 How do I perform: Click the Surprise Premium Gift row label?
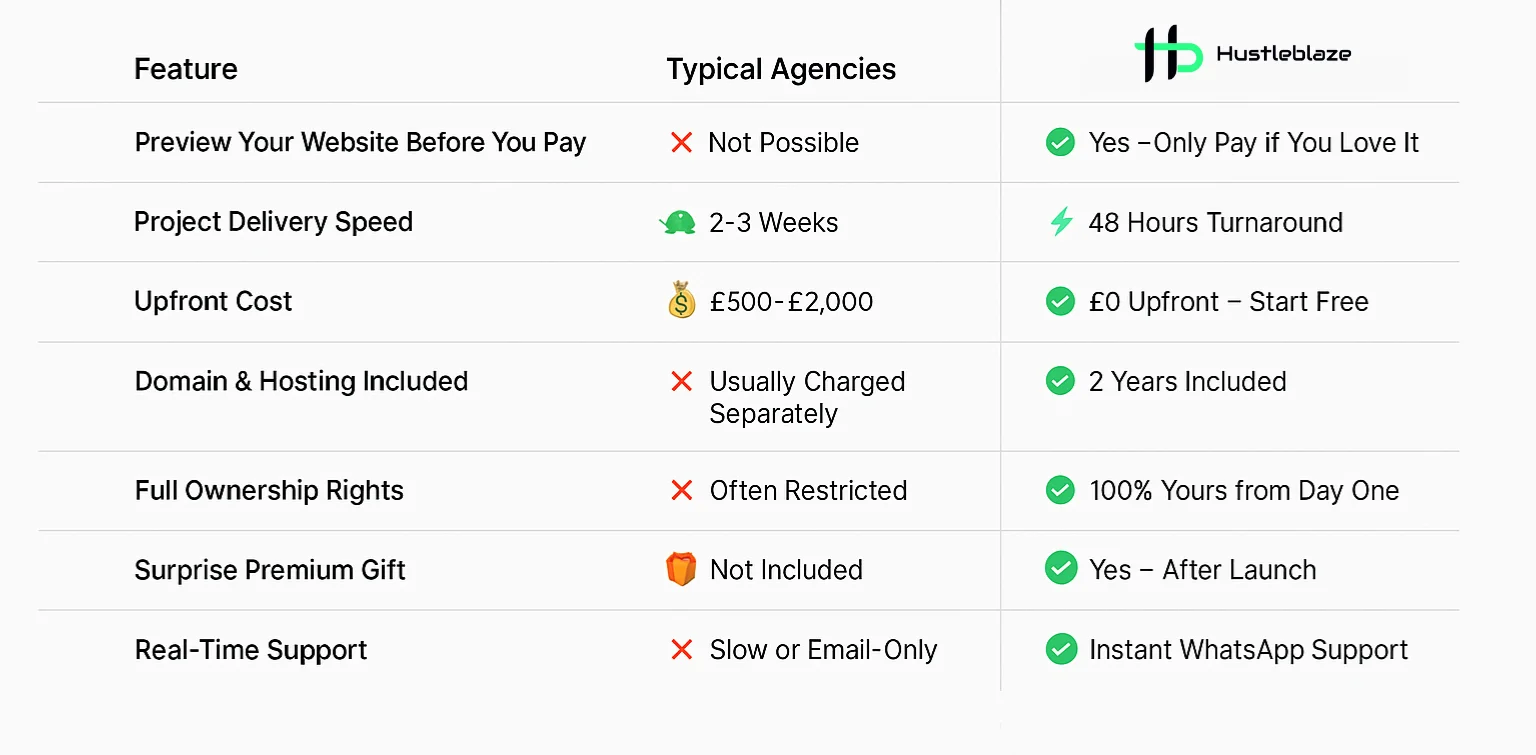point(270,570)
